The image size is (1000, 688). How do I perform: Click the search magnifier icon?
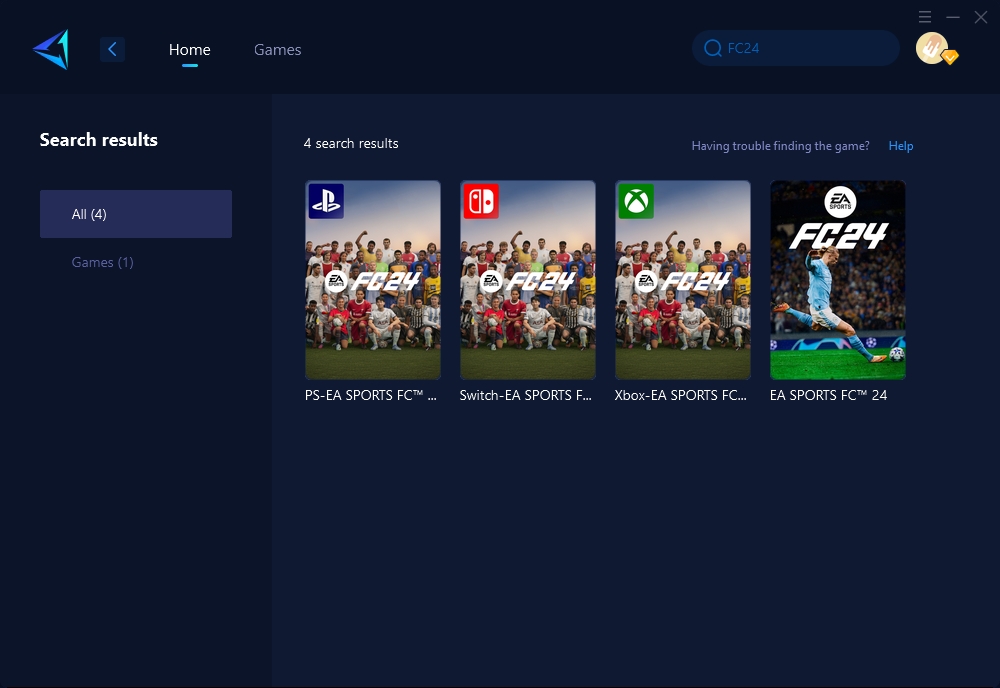point(712,48)
